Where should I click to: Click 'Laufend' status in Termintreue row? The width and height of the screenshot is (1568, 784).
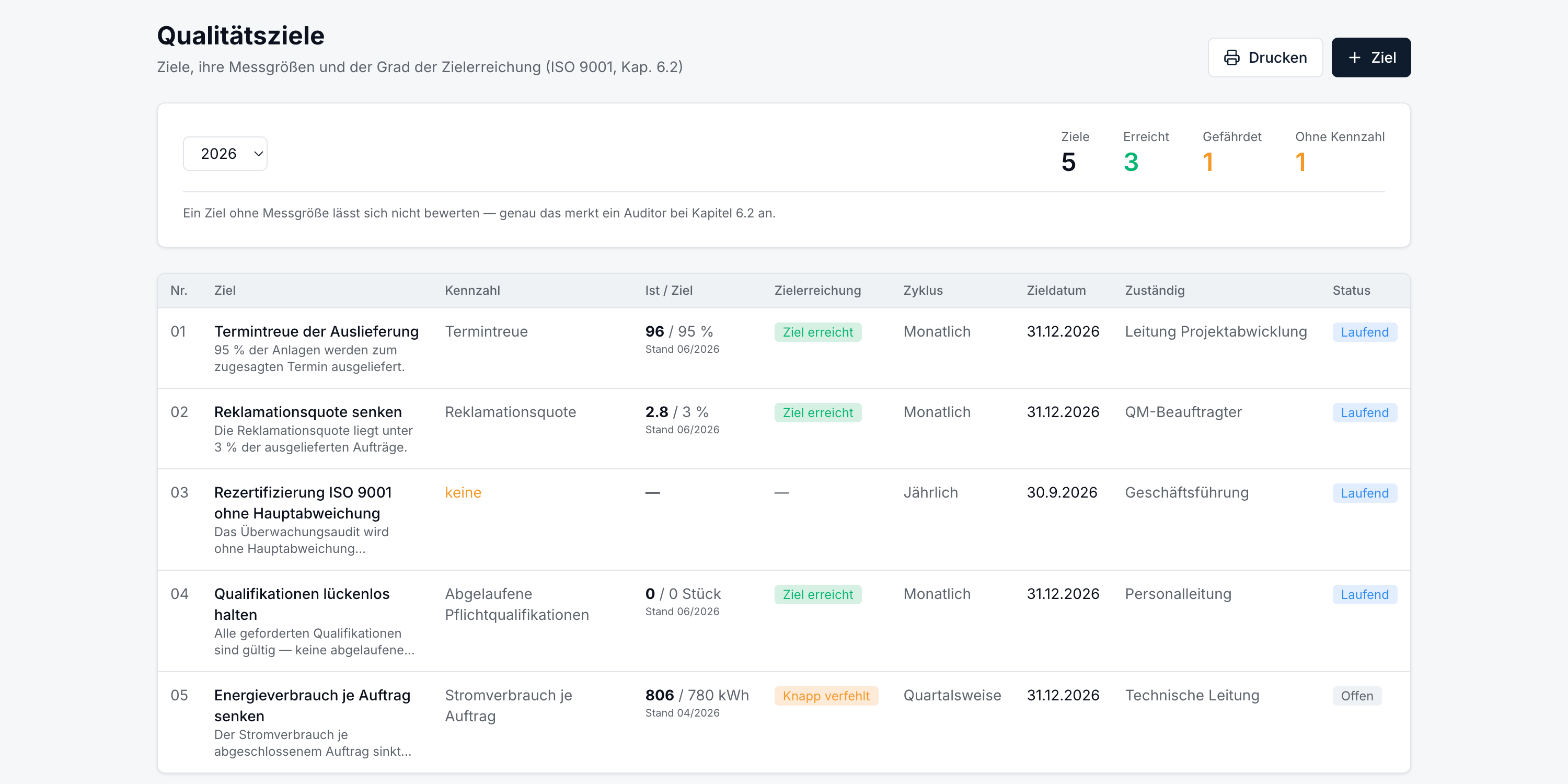coord(1365,332)
